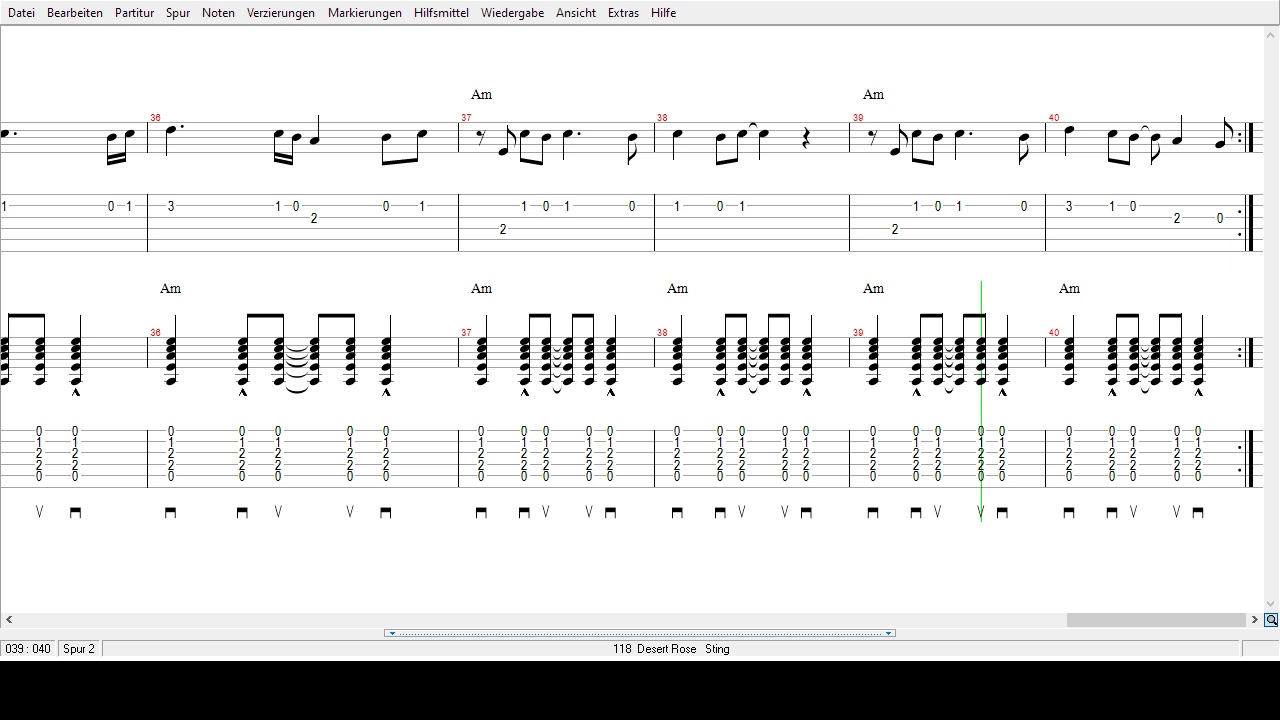Click the zoom magnifier icon beside horizontal scrollbar
This screenshot has width=1280, height=720.
coord(1271,620)
